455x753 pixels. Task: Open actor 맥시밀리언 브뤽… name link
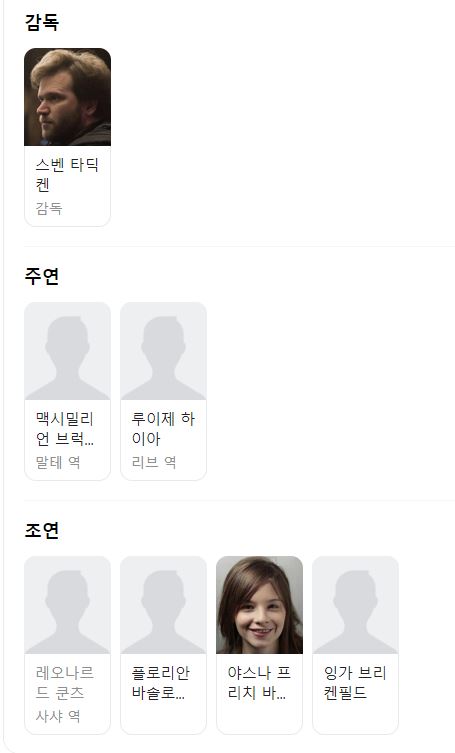(x=65, y=429)
